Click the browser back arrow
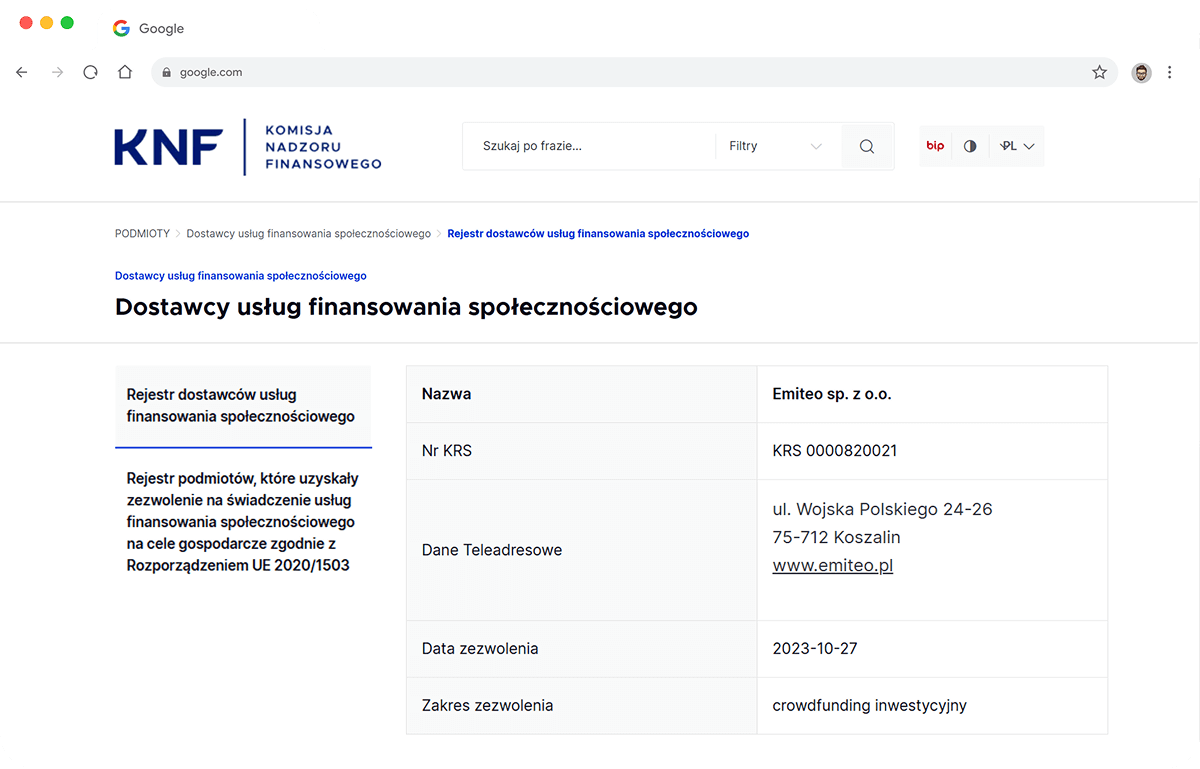 pyautogui.click(x=22, y=72)
